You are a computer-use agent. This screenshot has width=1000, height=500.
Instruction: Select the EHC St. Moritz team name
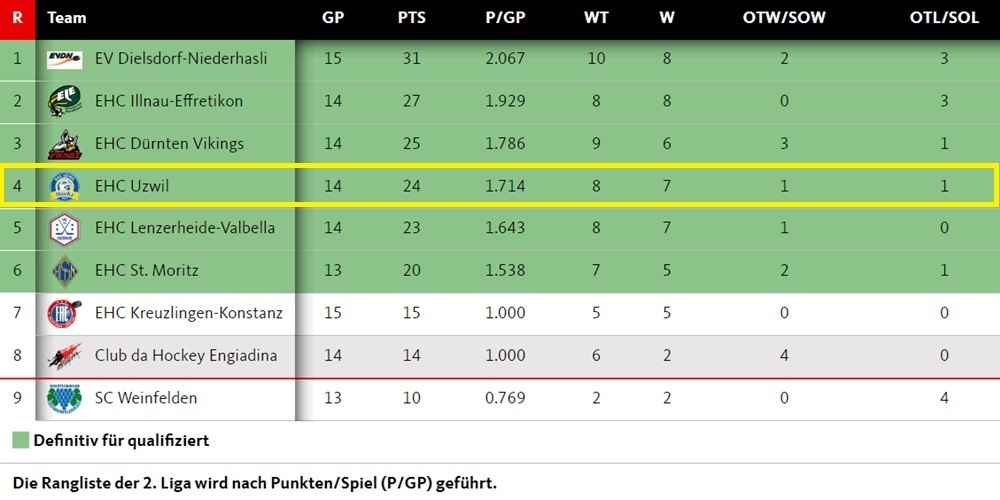[x=146, y=271]
